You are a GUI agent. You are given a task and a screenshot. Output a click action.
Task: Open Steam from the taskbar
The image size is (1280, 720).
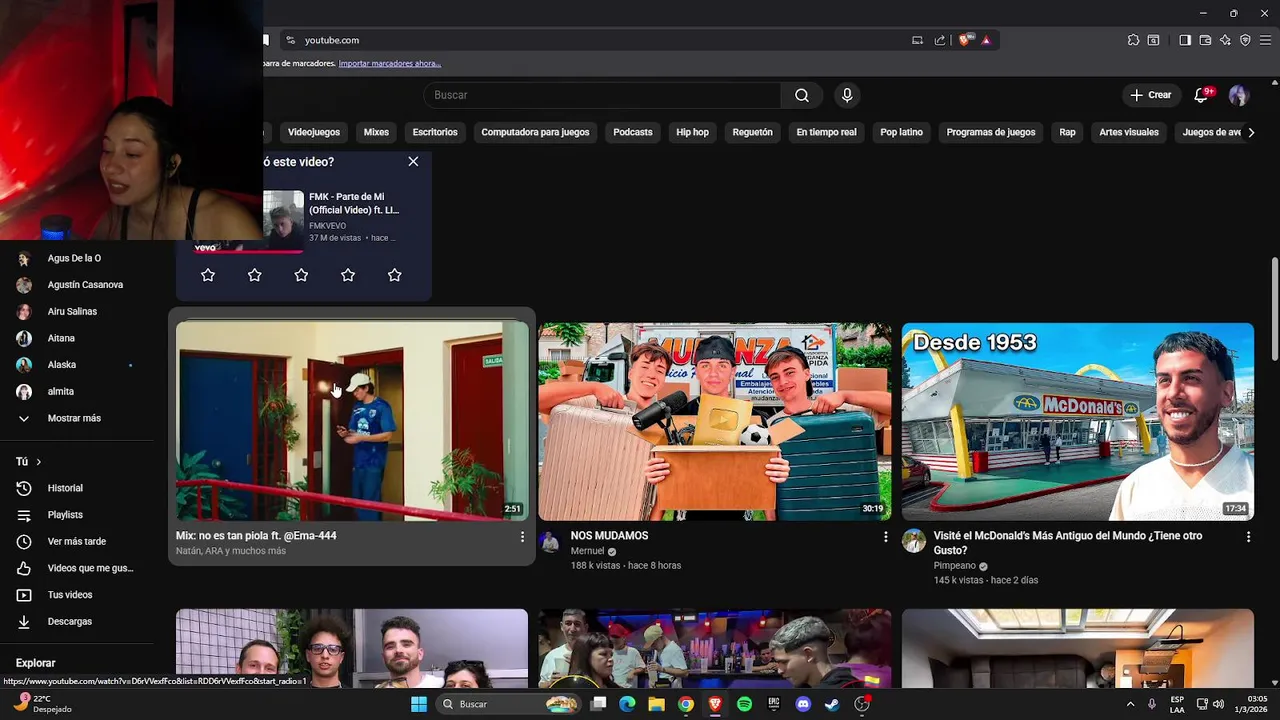[831, 704]
